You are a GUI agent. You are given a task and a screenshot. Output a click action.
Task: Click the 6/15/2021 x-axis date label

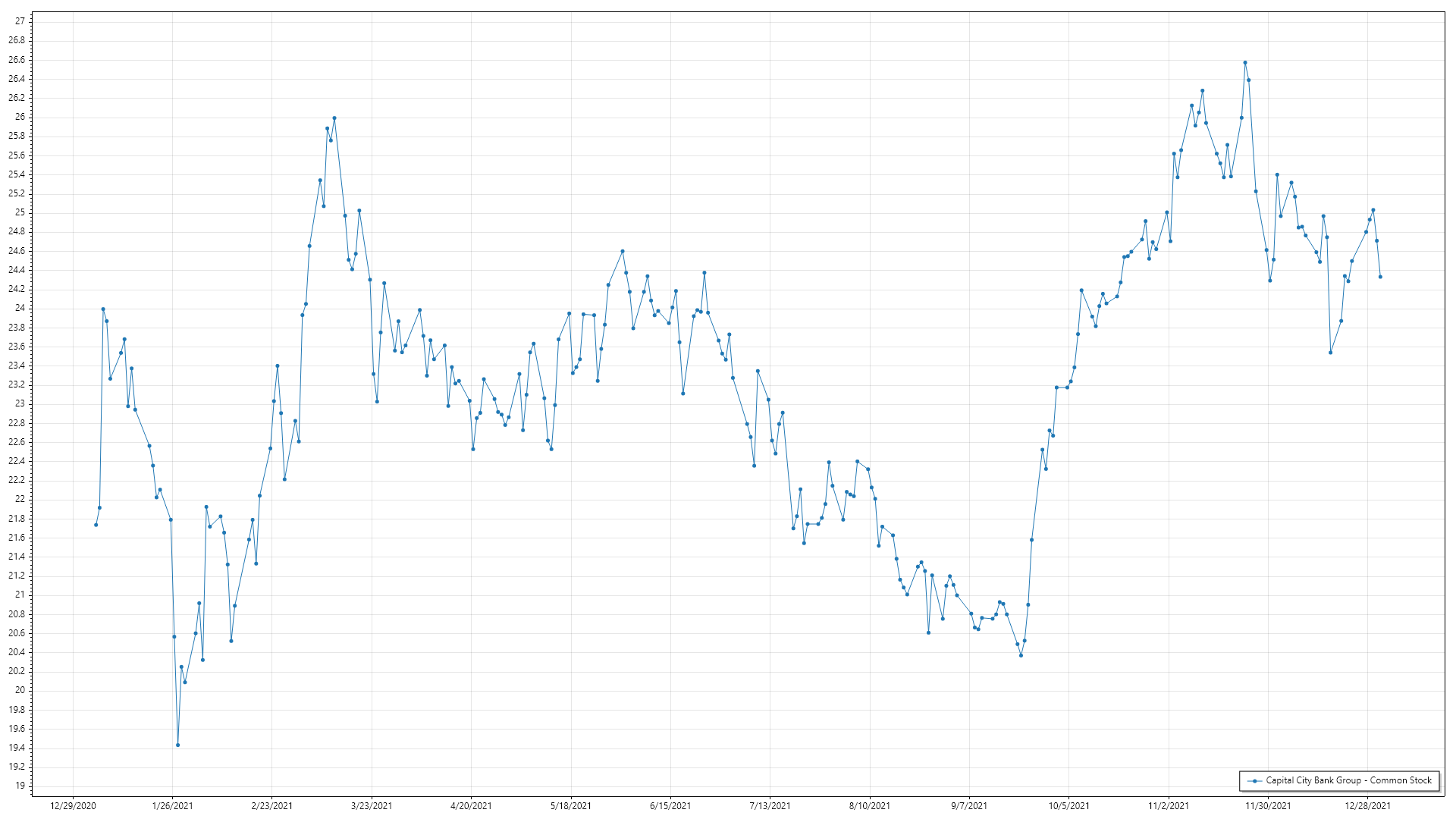tap(670, 805)
